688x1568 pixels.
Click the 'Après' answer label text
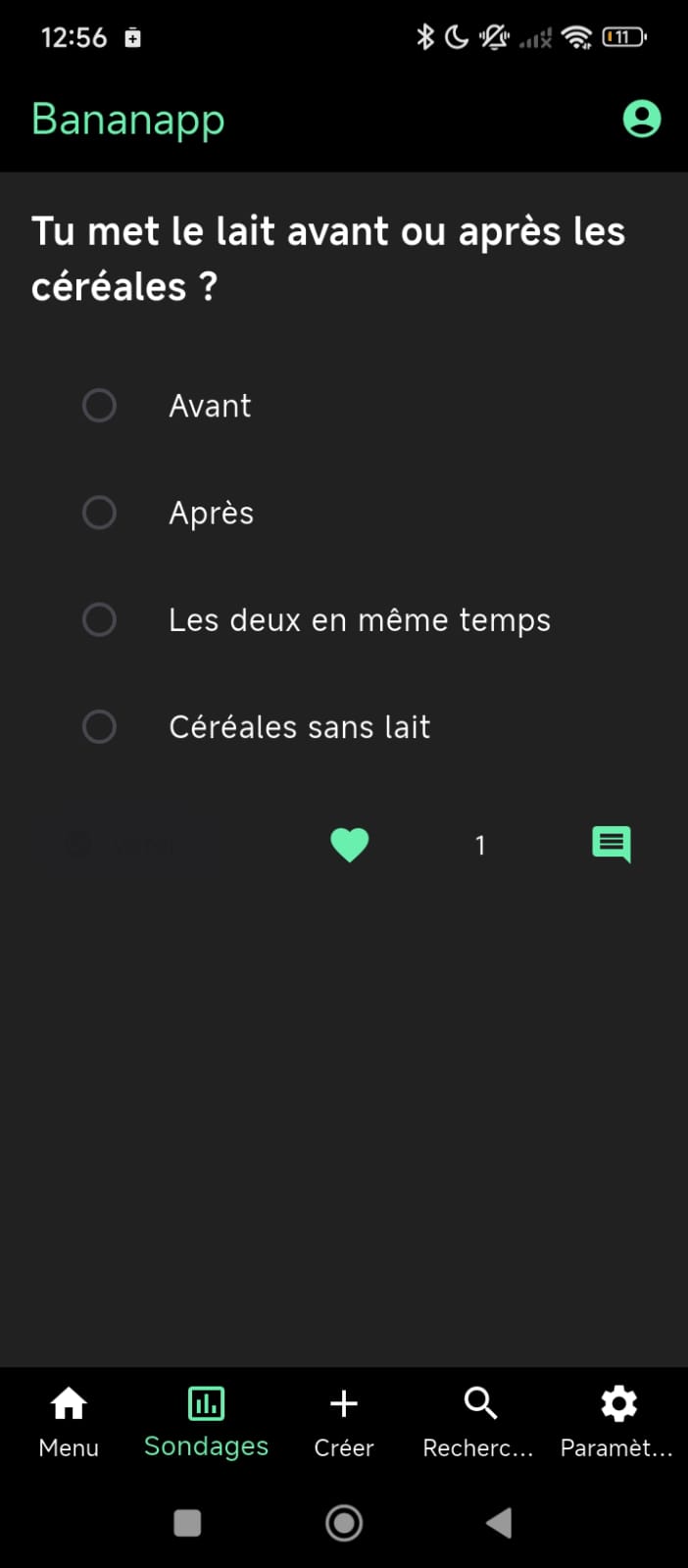tap(211, 514)
